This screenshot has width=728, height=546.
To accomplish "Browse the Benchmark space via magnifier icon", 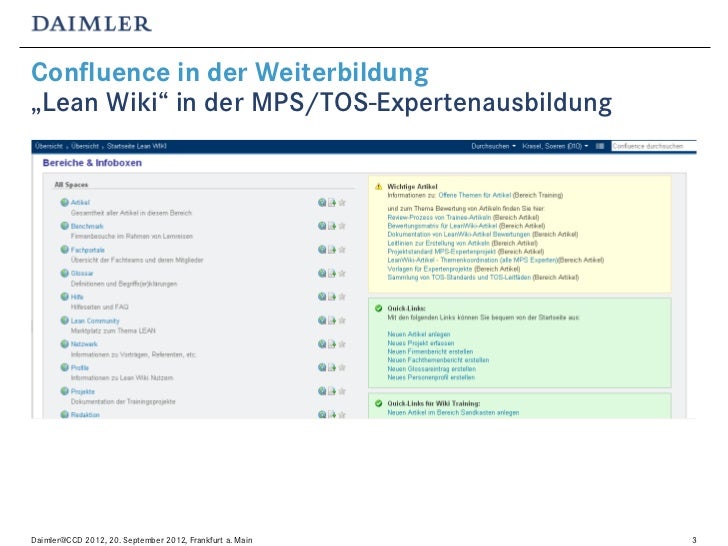I will click(322, 226).
